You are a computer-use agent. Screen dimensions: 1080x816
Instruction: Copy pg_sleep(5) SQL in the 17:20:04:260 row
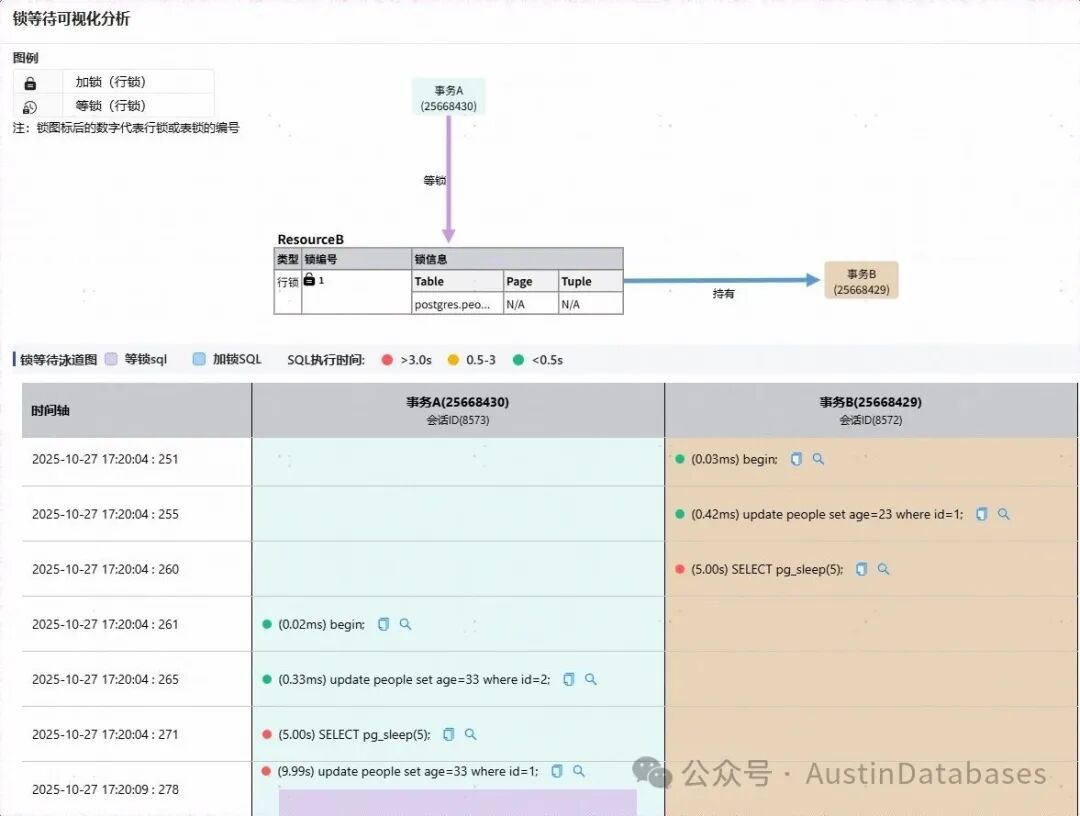(x=861, y=569)
